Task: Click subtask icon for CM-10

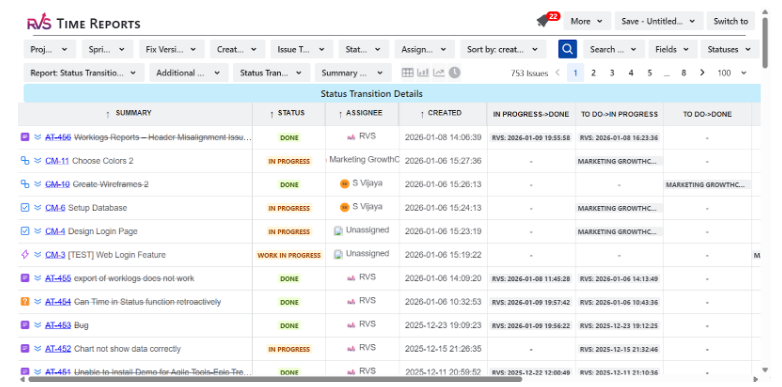Action: pyautogui.click(x=25, y=184)
